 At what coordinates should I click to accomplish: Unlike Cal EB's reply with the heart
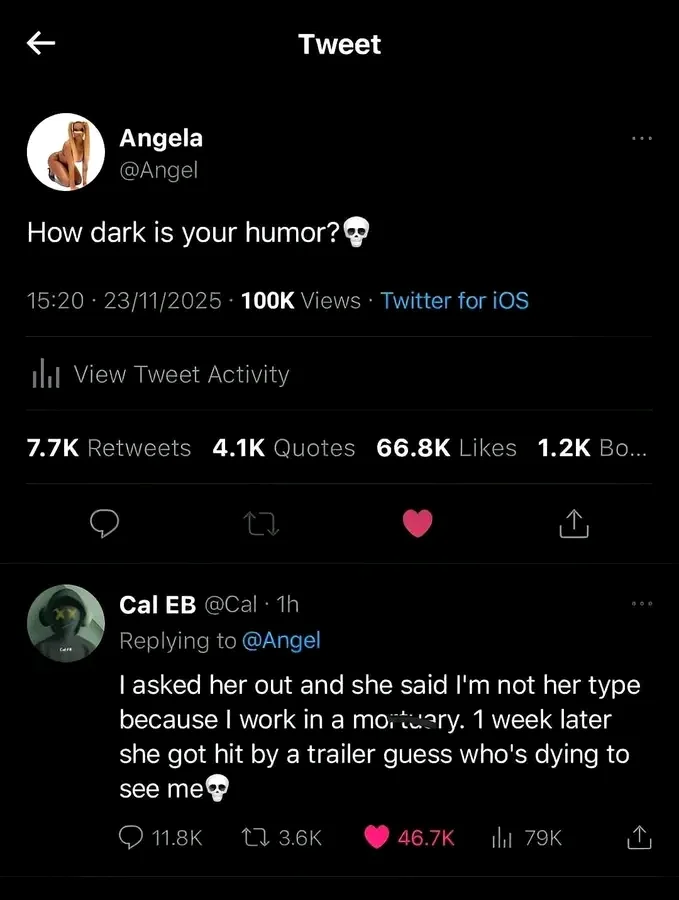tap(377, 837)
